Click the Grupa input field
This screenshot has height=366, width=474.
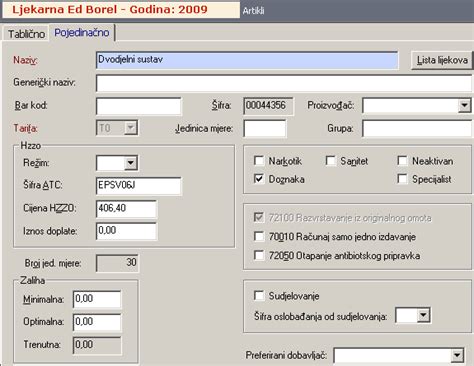coord(417,129)
